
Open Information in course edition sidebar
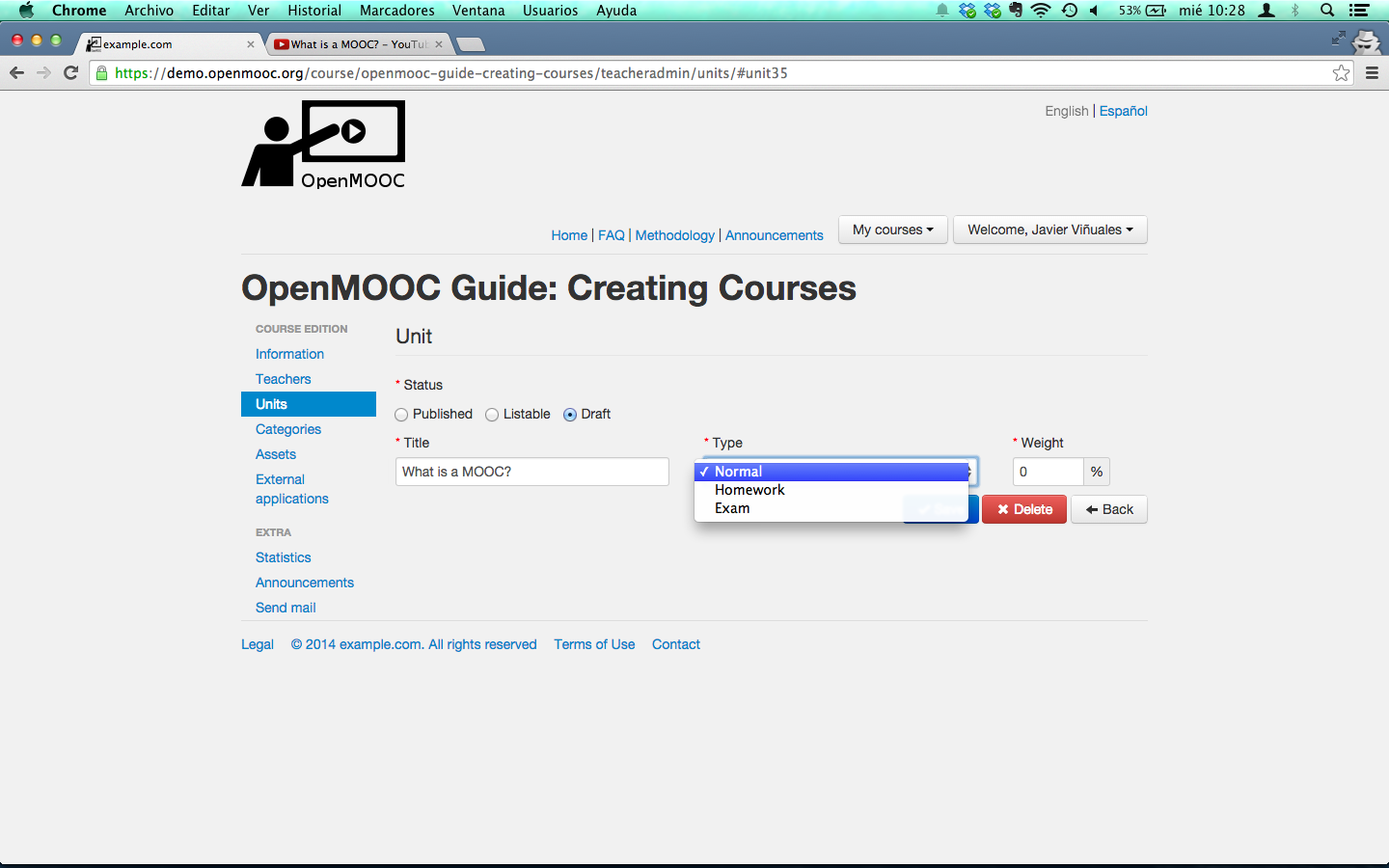289,354
